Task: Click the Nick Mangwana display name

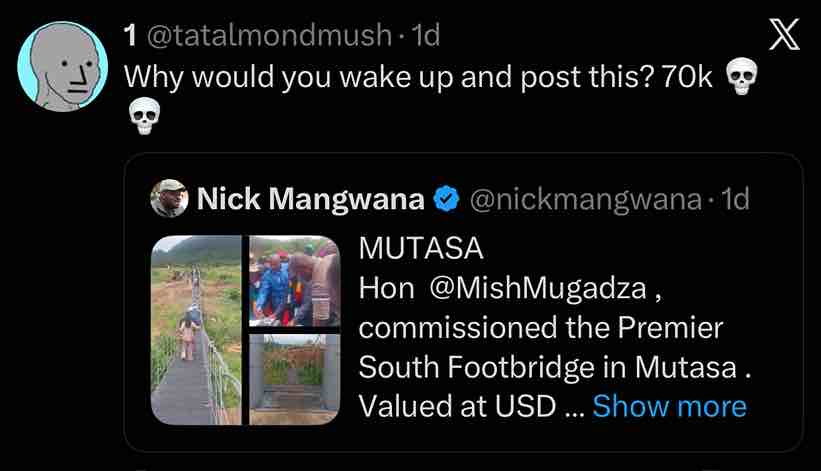Action: click(310, 200)
